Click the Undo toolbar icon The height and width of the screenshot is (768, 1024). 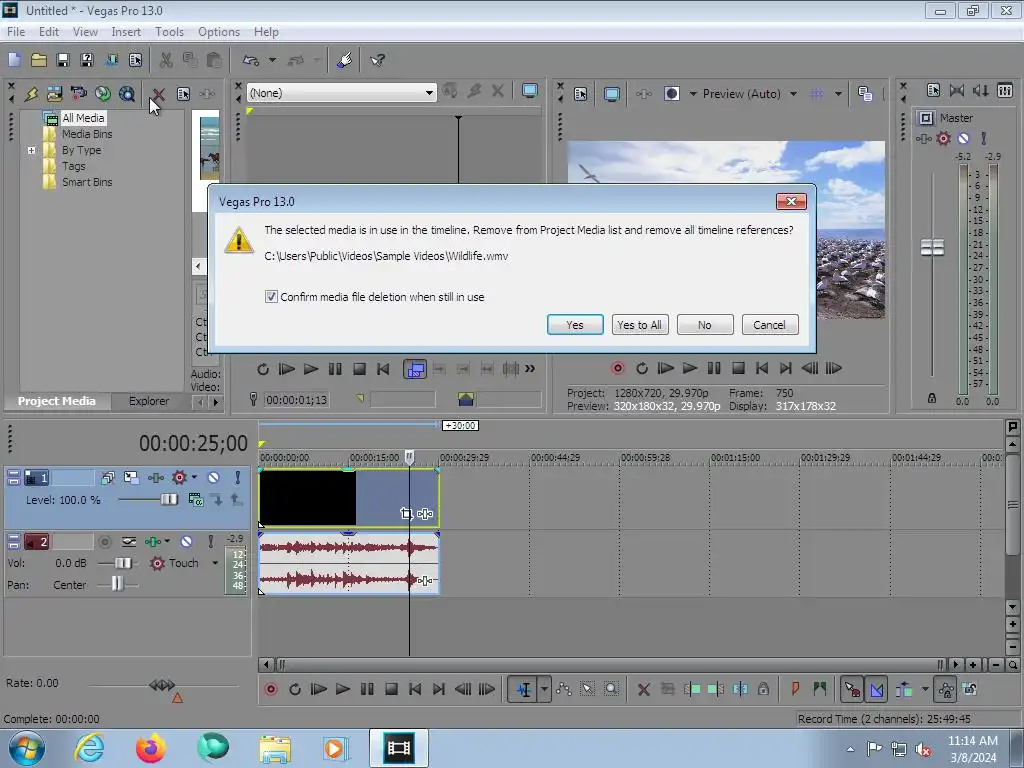[x=251, y=60]
